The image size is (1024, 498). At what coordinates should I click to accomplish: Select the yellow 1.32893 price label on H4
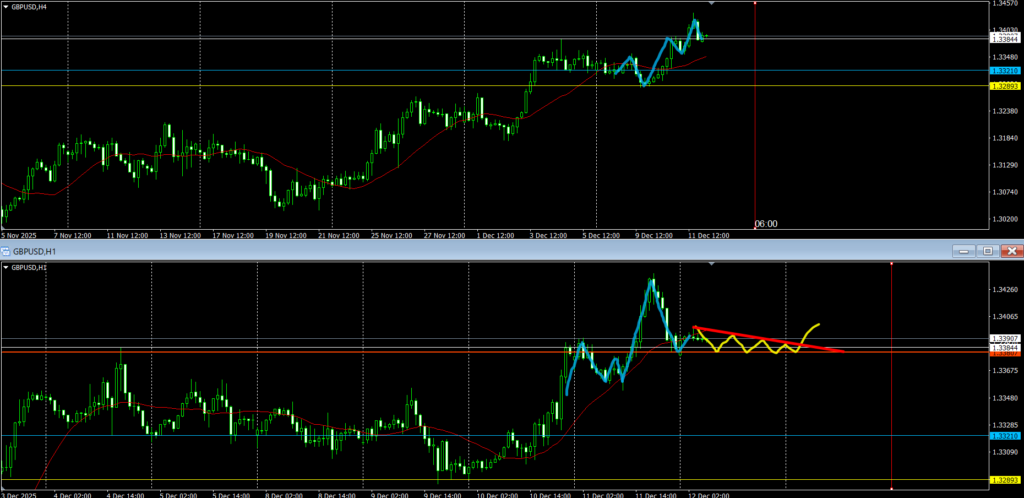click(x=1004, y=86)
